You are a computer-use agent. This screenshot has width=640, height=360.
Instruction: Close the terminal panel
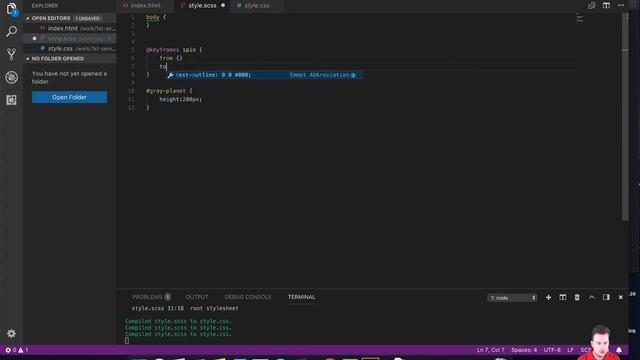621,298
